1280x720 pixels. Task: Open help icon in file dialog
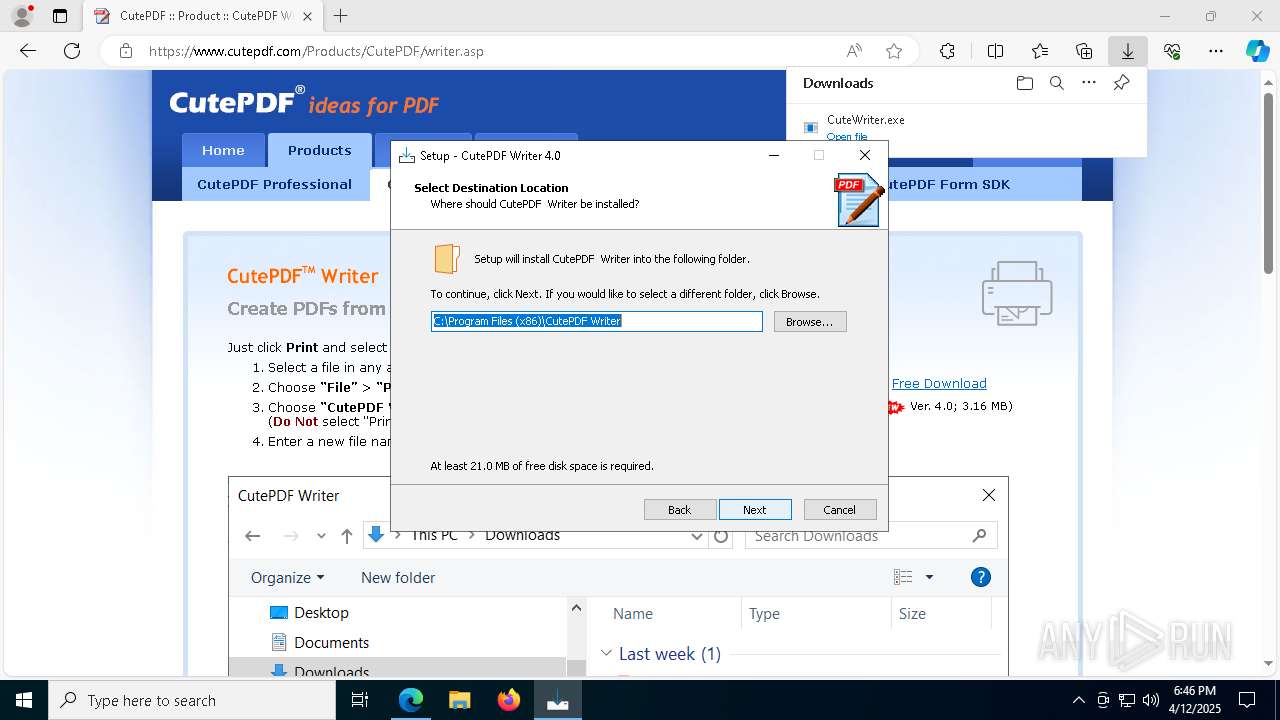981,577
